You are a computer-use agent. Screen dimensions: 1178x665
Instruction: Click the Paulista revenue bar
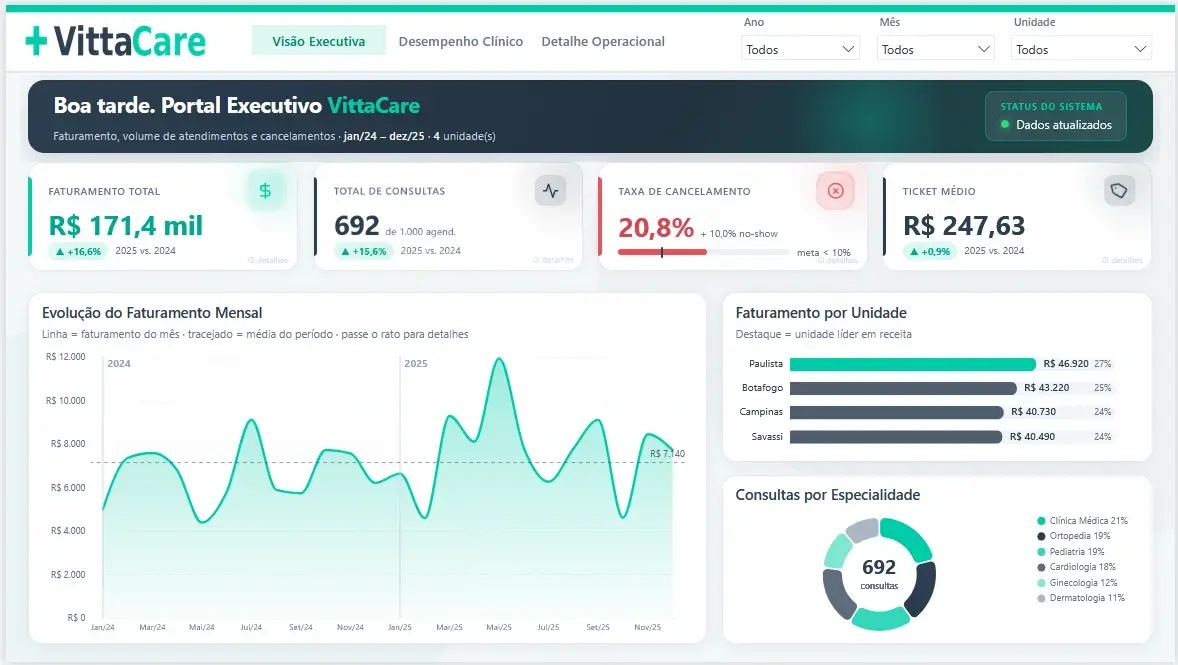point(912,364)
